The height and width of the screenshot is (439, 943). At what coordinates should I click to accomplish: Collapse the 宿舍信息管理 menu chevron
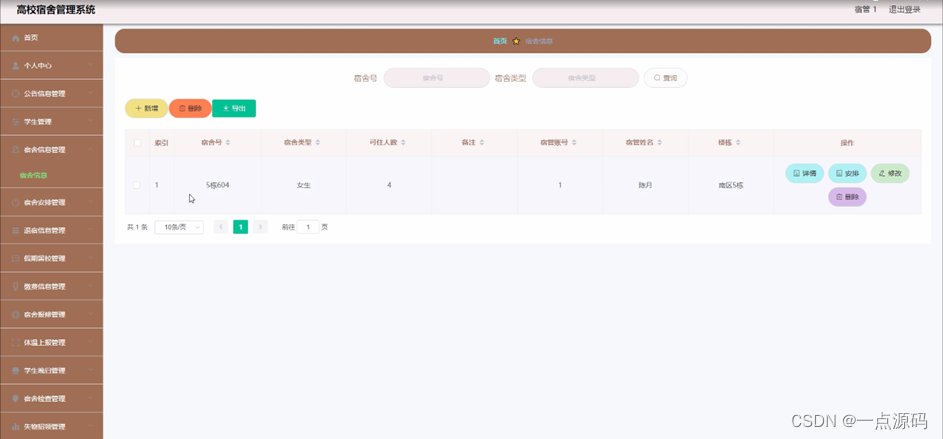90,150
